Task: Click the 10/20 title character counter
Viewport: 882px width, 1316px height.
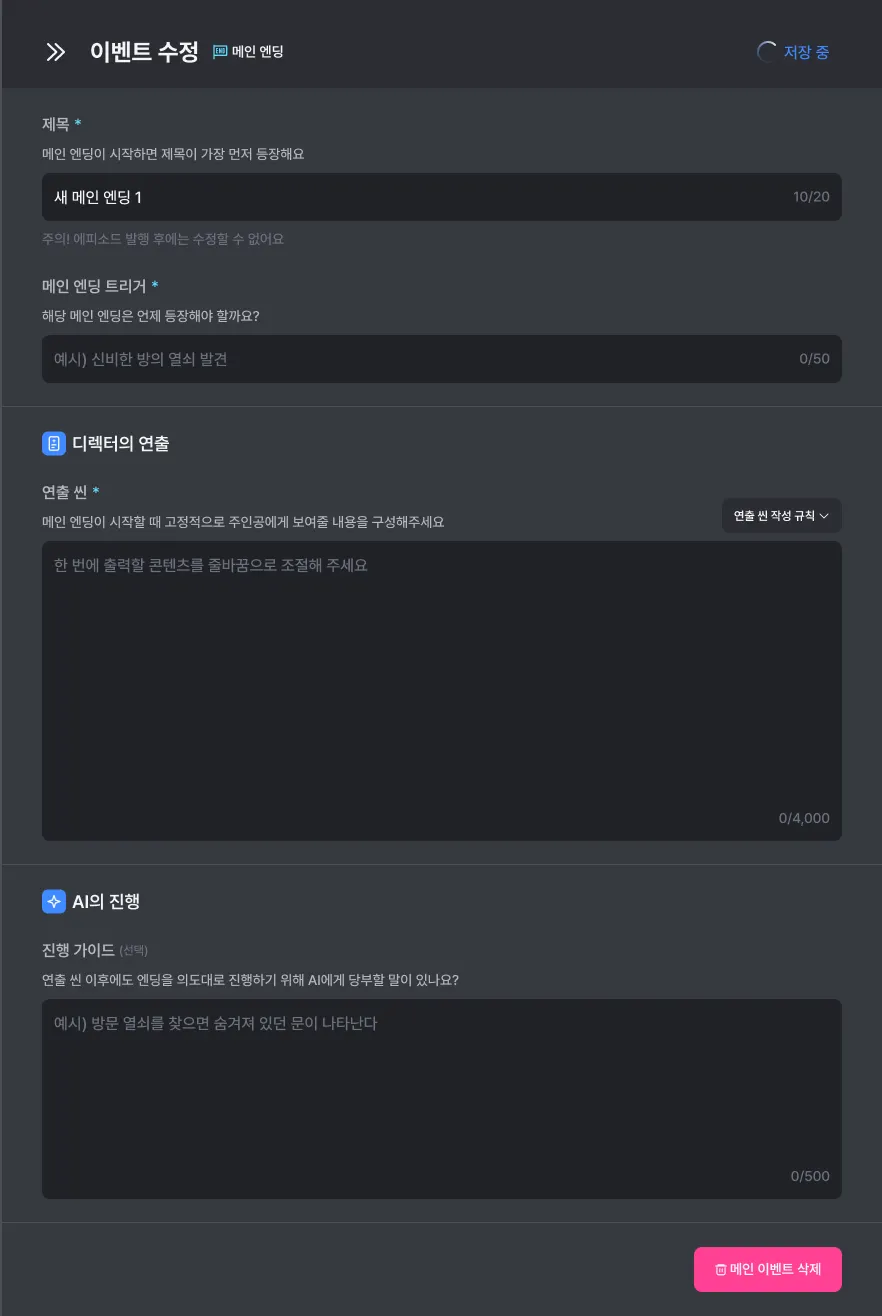Action: (811, 197)
